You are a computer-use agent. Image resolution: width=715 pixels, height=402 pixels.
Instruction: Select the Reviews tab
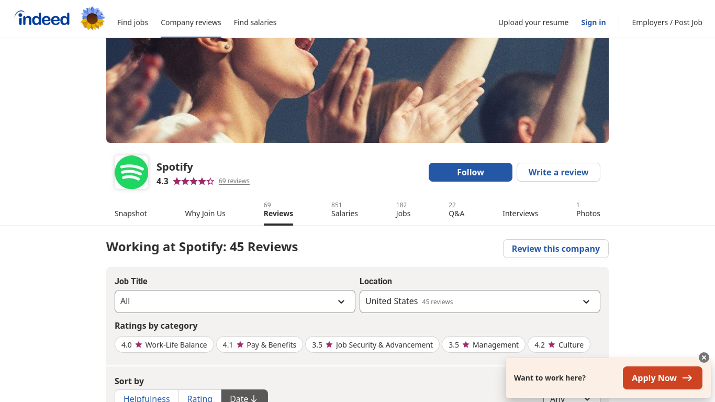click(x=278, y=212)
